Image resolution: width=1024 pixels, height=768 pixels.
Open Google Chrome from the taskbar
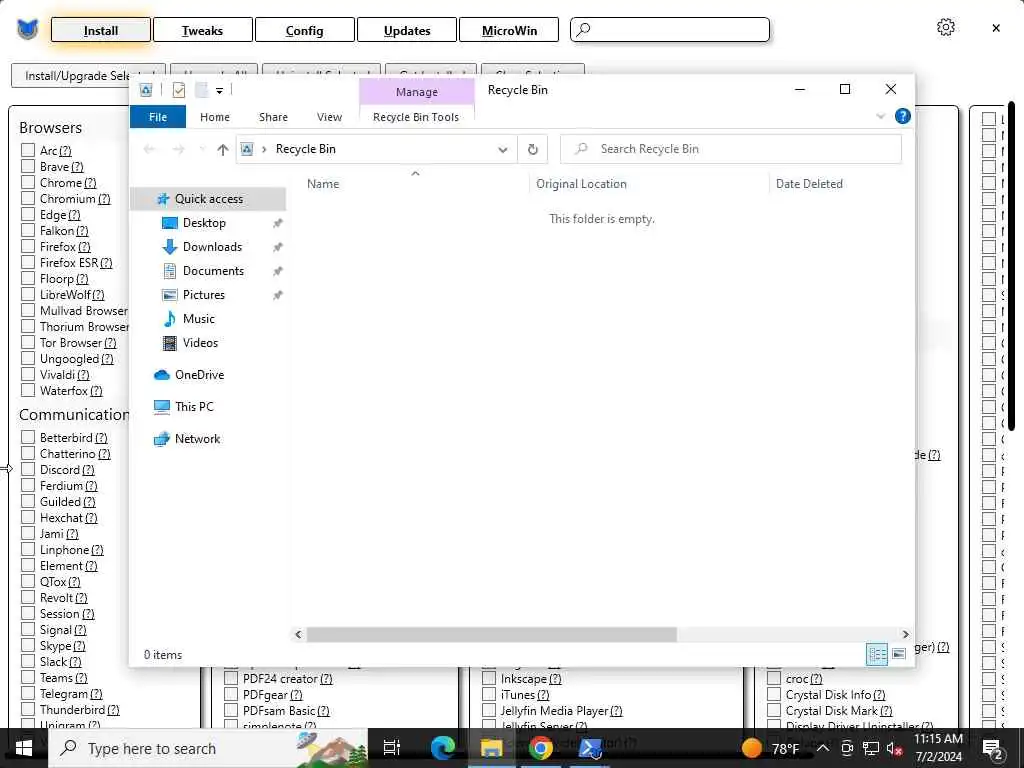[x=541, y=748]
